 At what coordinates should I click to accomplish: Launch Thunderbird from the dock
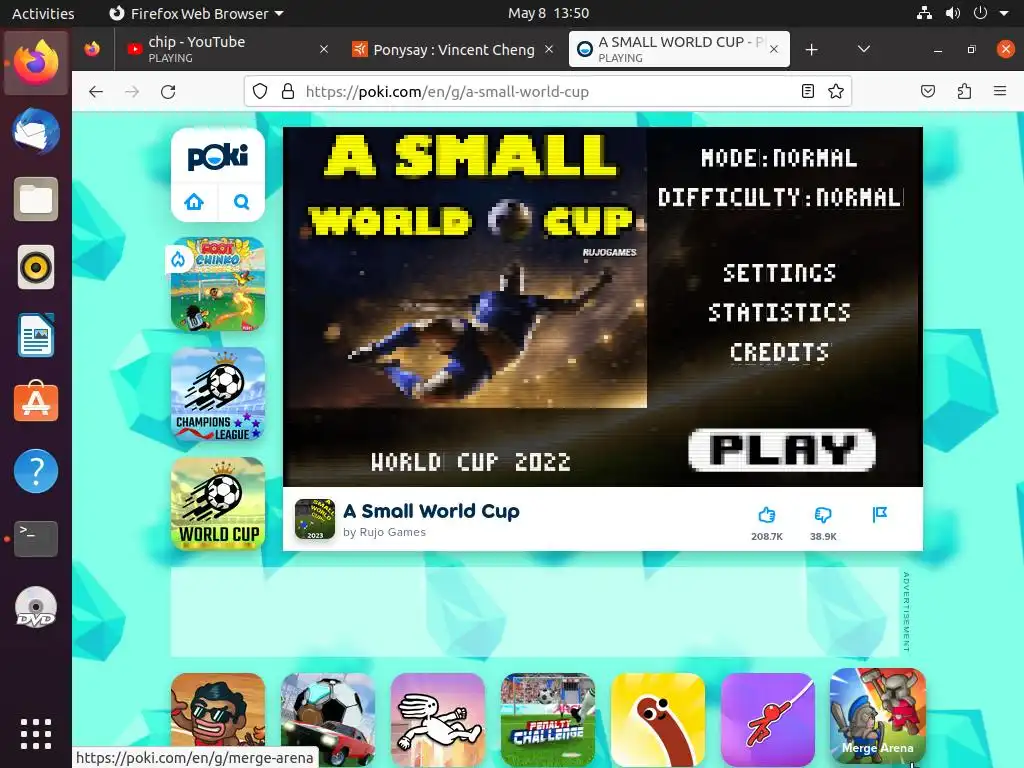point(36,131)
